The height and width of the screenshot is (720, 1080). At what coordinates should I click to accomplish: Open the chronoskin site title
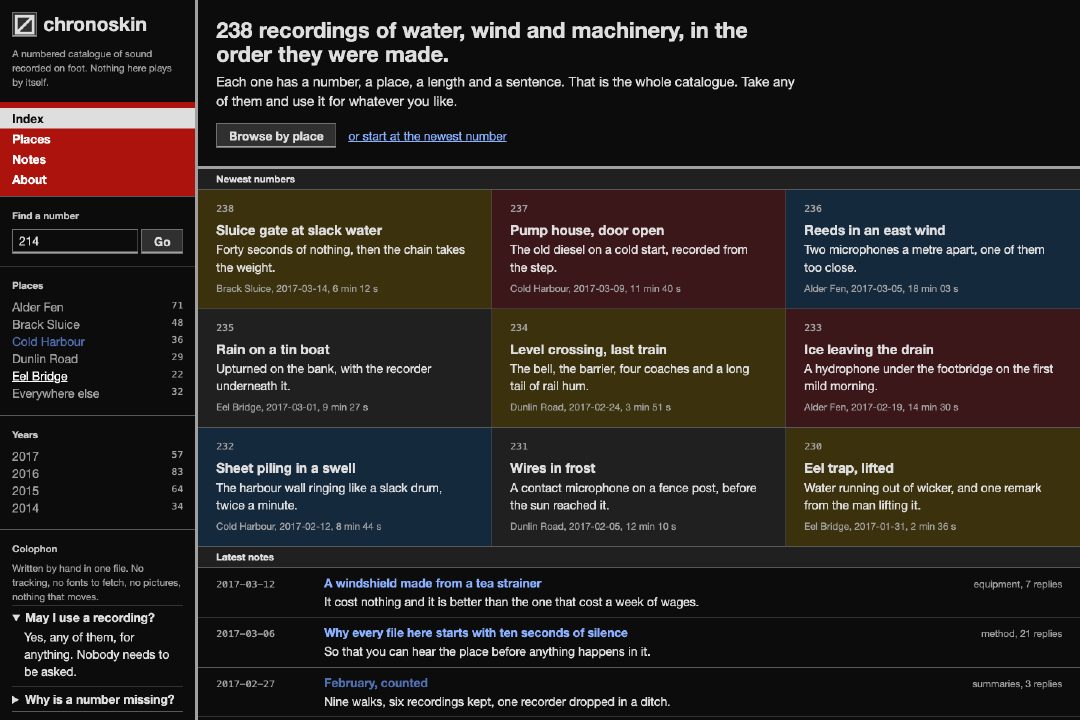(x=94, y=25)
